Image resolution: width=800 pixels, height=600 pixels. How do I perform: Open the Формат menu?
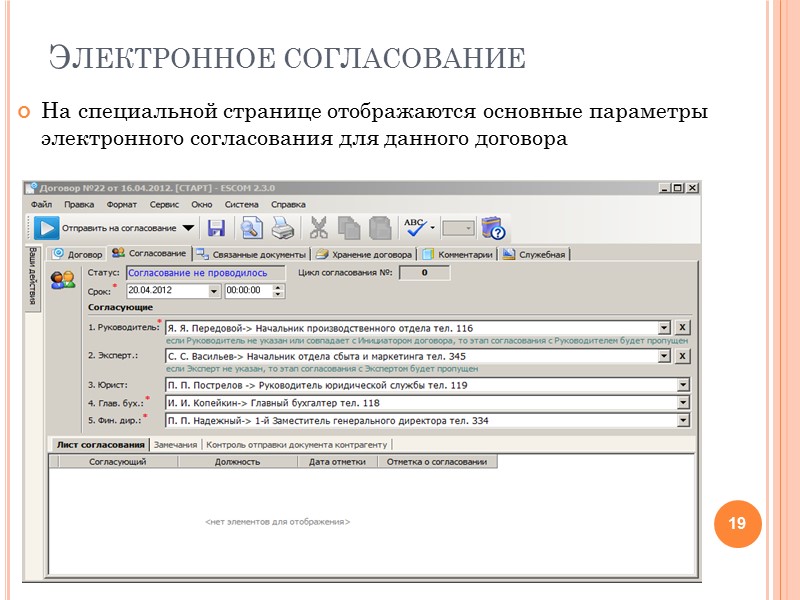[x=121, y=204]
